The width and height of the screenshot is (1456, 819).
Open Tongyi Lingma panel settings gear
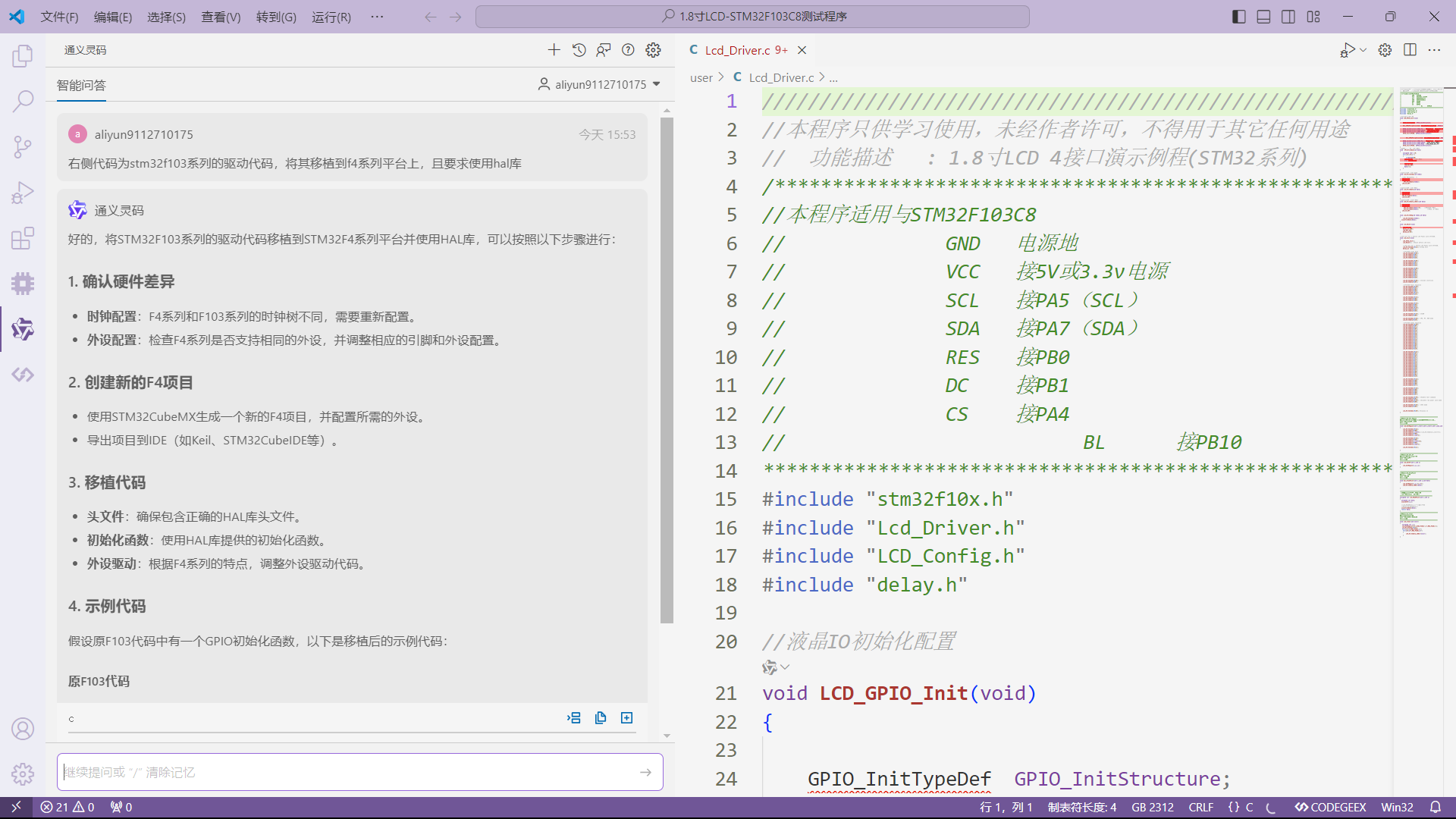tap(653, 50)
